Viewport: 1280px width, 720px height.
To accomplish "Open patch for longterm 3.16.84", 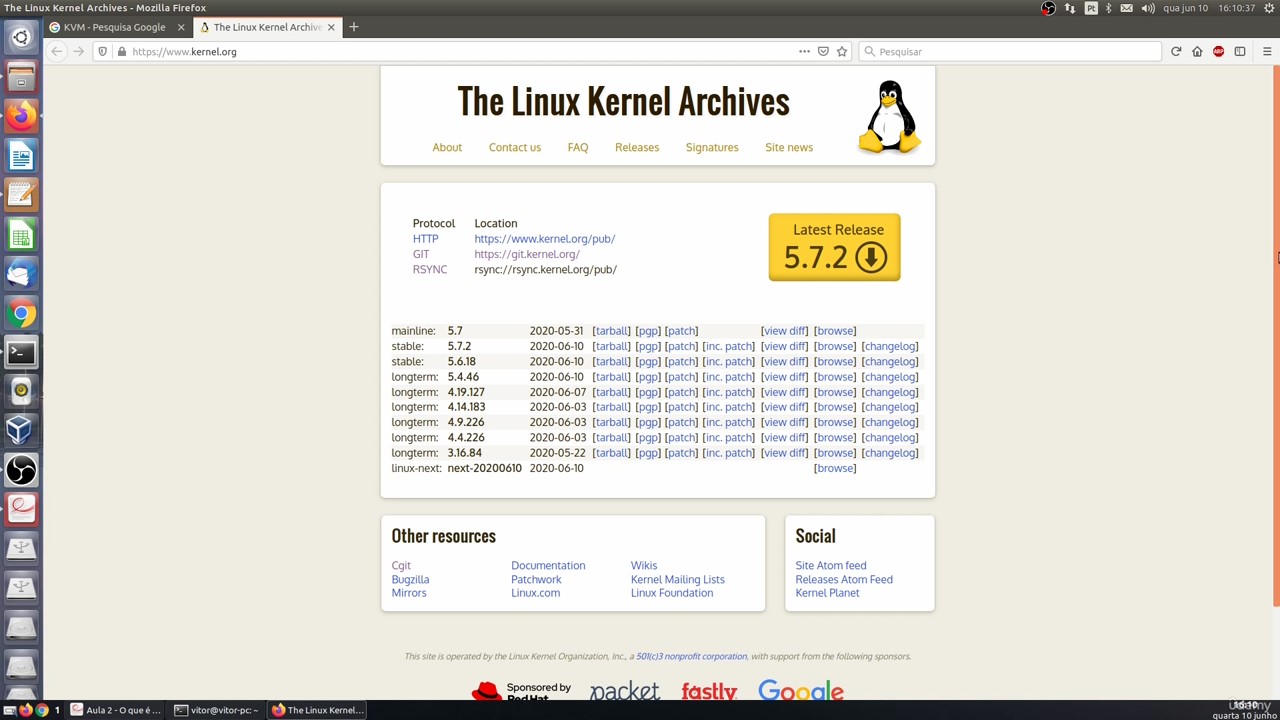I will click(x=681, y=453).
